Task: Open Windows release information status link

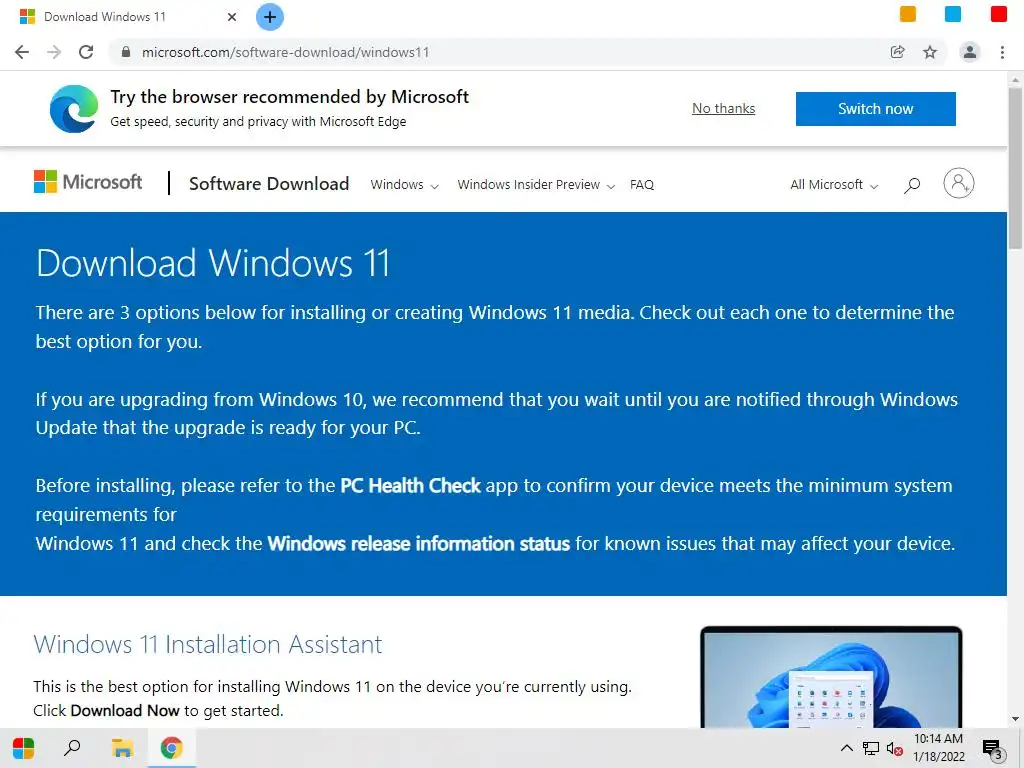Action: tap(419, 543)
